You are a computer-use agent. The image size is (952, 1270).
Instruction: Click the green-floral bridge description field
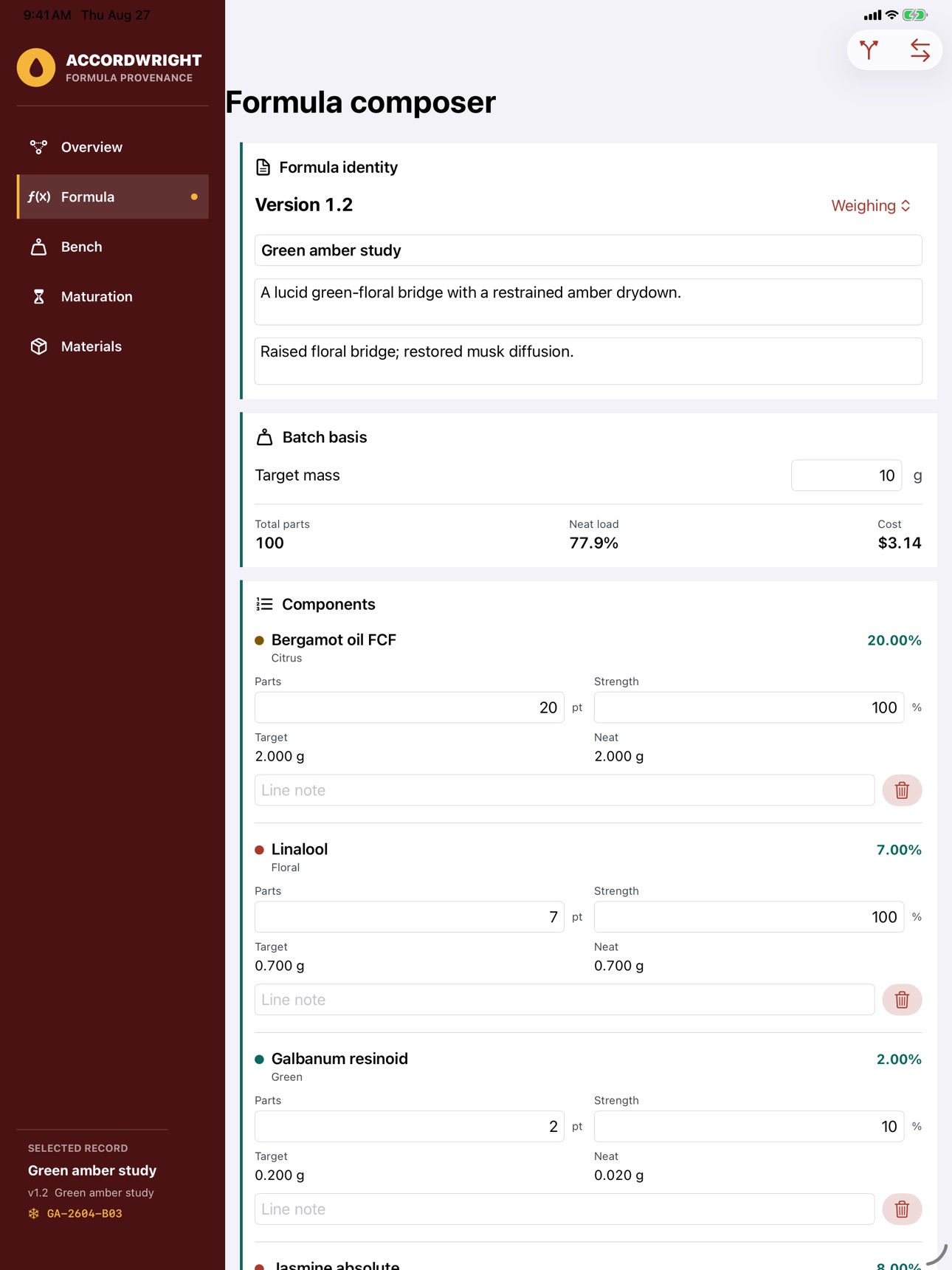coord(588,302)
